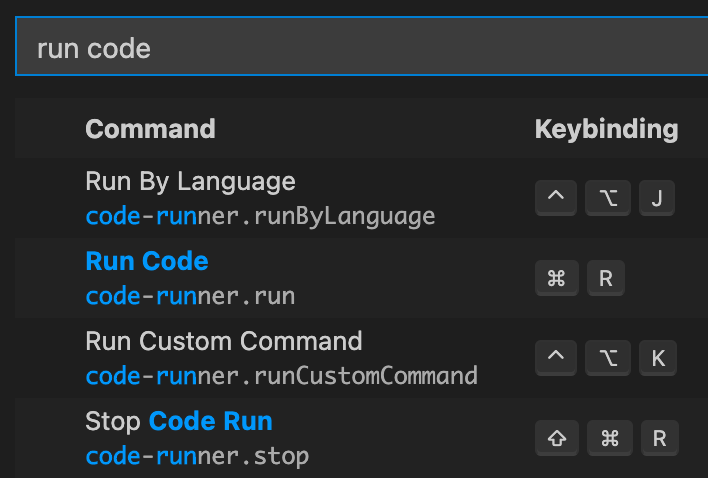Click the Command column header

(150, 129)
